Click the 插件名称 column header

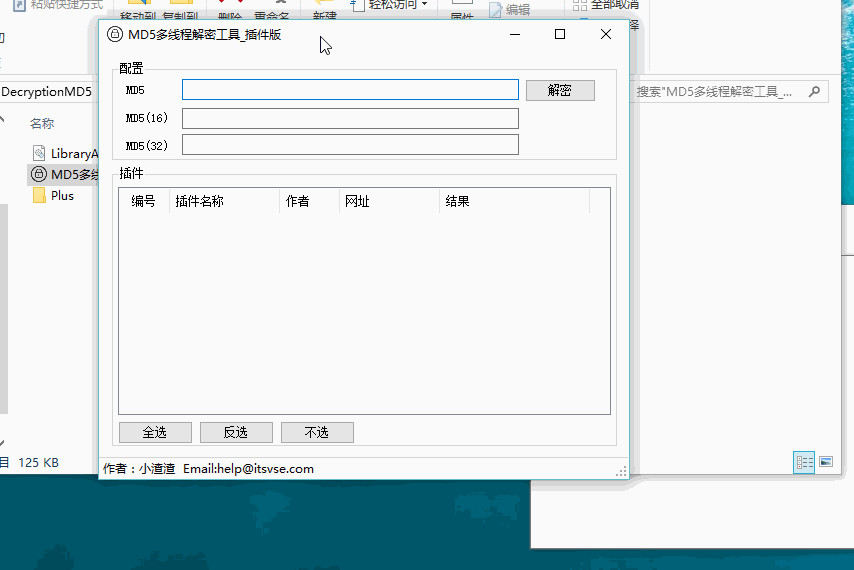point(224,201)
